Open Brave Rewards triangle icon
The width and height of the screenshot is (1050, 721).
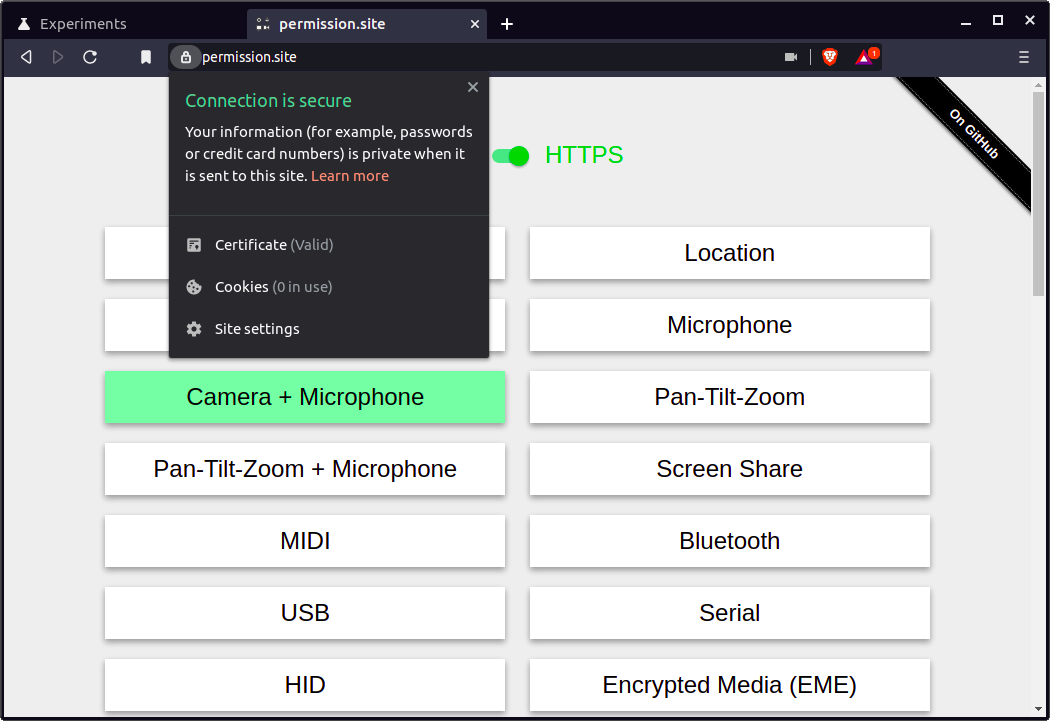click(864, 58)
